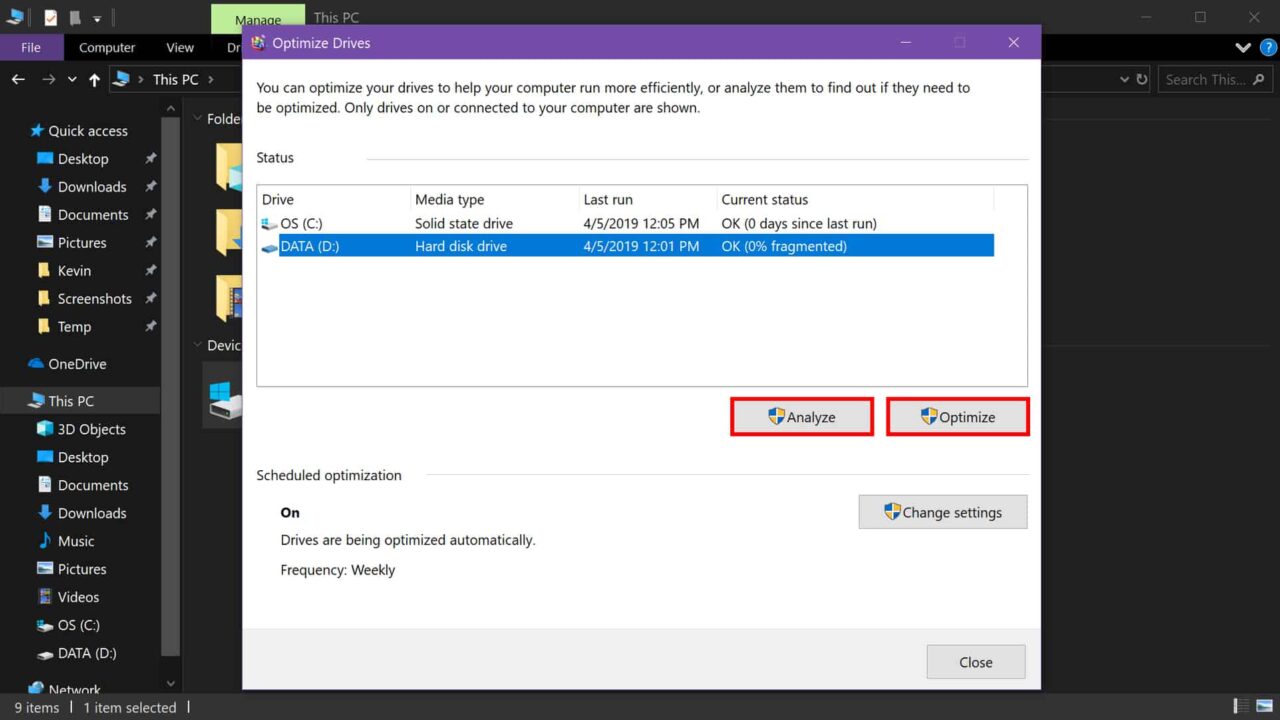
Task: Select the OS (C:) row in the drive list
Action: 500,223
